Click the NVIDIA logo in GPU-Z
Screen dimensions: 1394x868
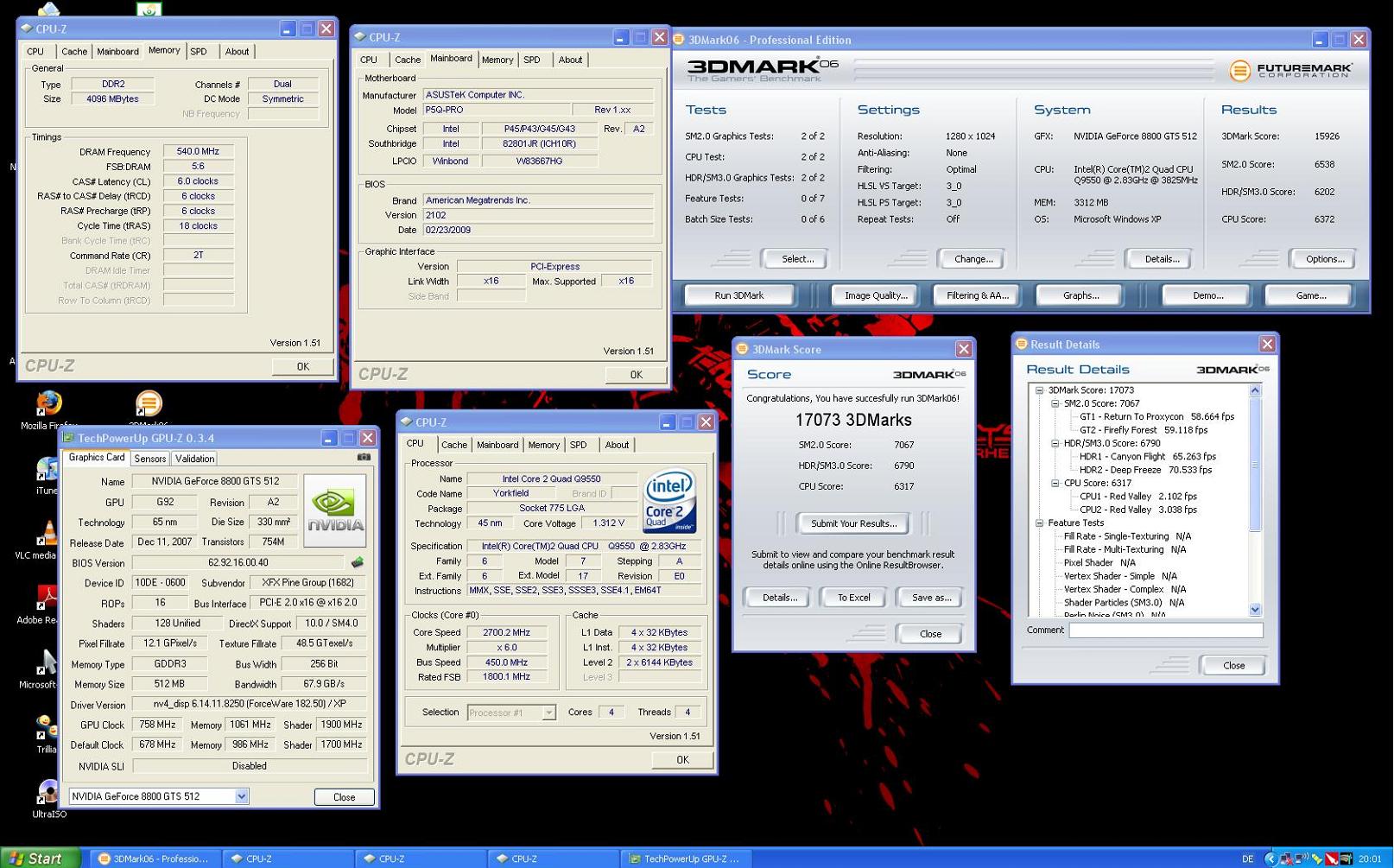(x=335, y=510)
